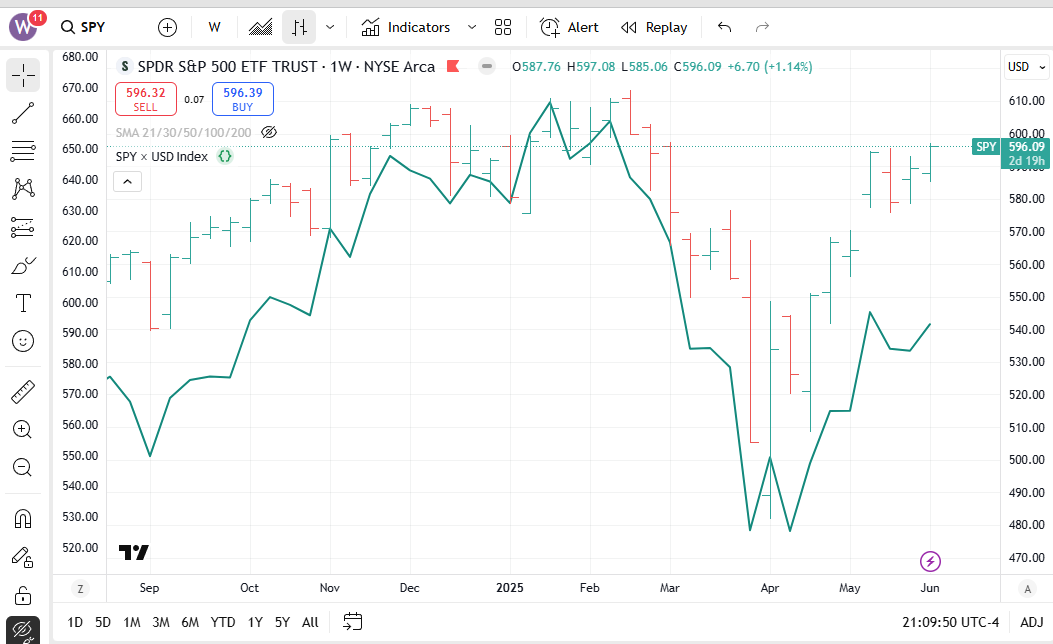Toggle lock all drawings
The image size is (1053, 644).
click(x=23, y=595)
